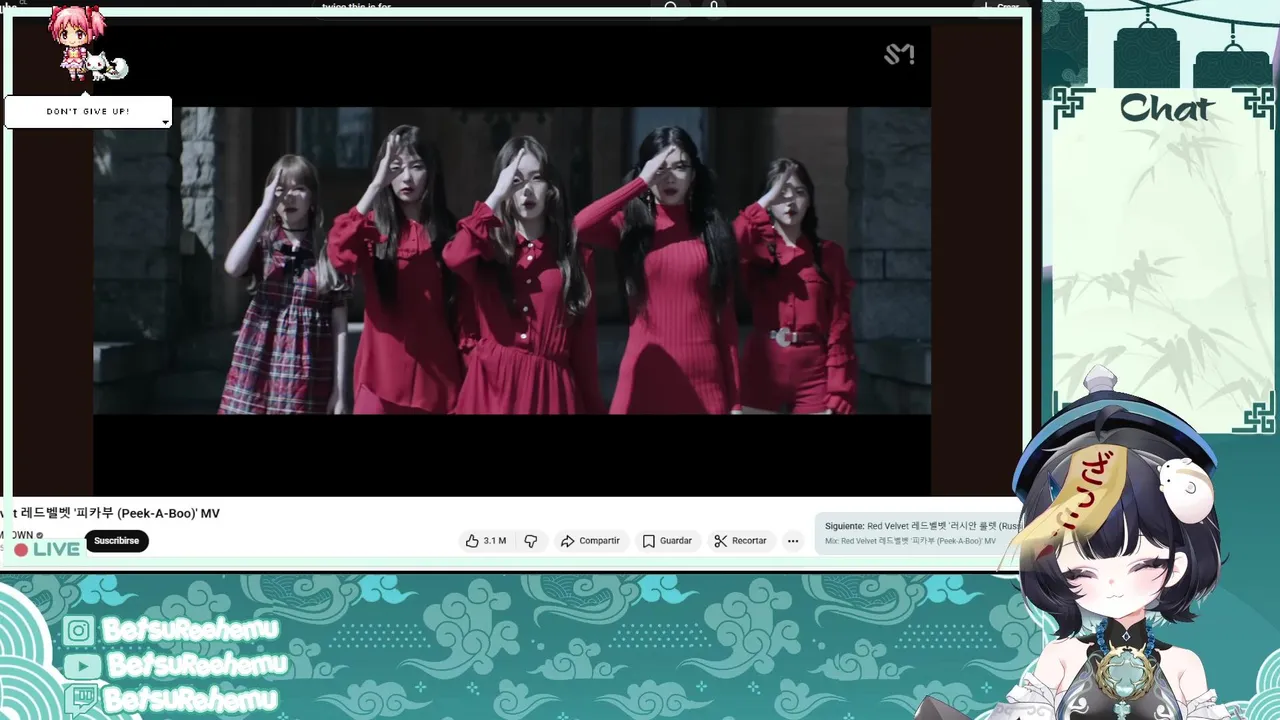The width and height of the screenshot is (1280, 720).
Task: Click the Twitch icon in the overlay
Action: (80, 700)
